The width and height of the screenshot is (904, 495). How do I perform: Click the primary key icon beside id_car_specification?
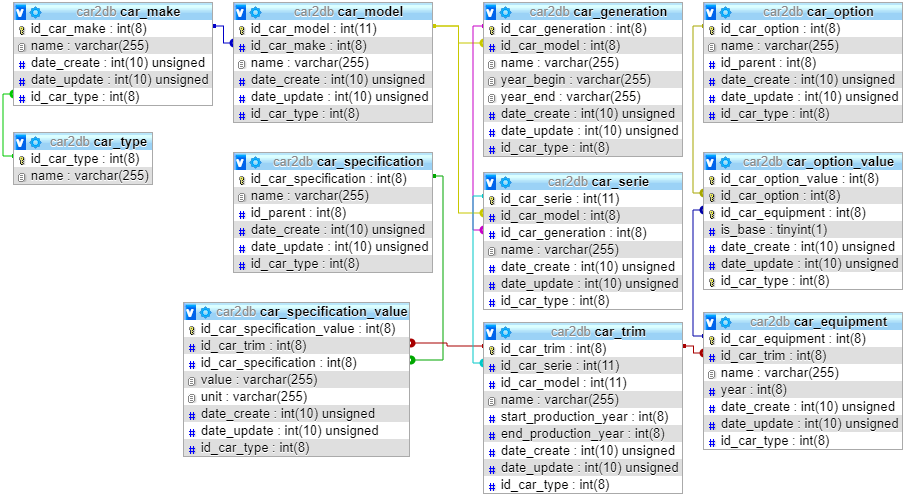[x=242, y=179]
